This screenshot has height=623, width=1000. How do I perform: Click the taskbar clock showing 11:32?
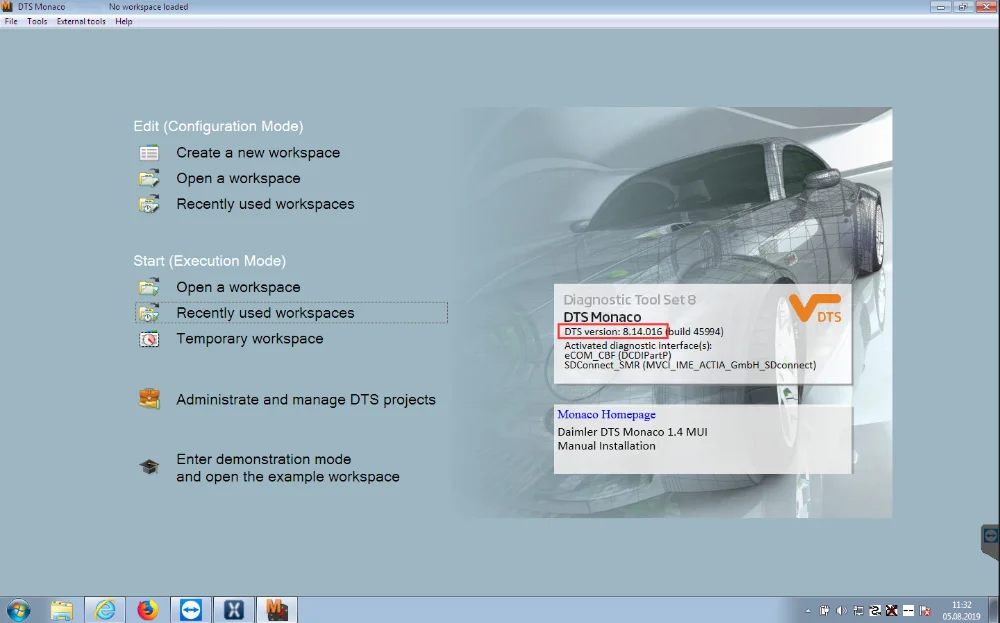[x=962, y=610]
